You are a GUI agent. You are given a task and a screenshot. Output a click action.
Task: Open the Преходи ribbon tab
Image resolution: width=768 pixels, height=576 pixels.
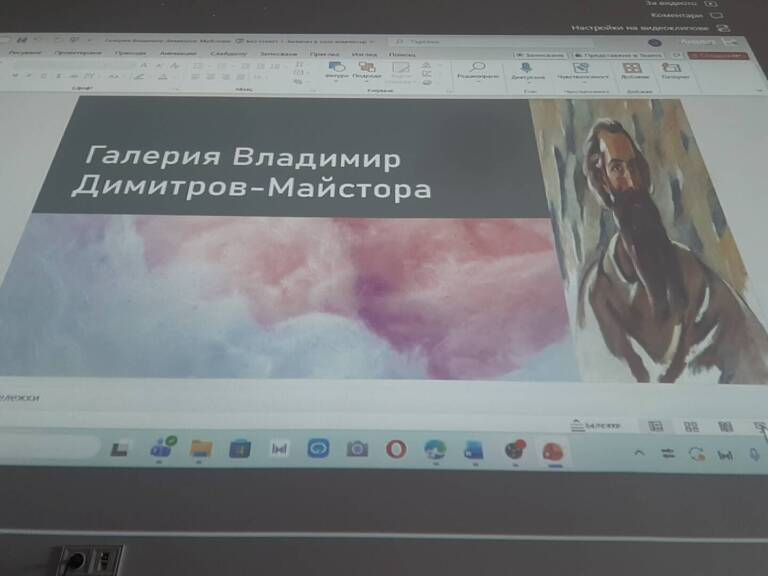tap(130, 52)
